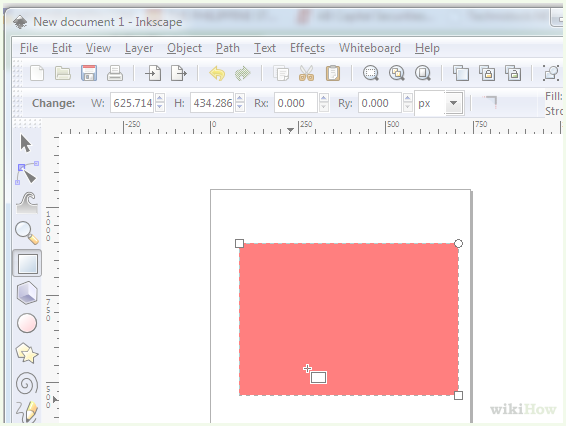Open the File menu
The width and height of the screenshot is (566, 426).
pyautogui.click(x=29, y=48)
